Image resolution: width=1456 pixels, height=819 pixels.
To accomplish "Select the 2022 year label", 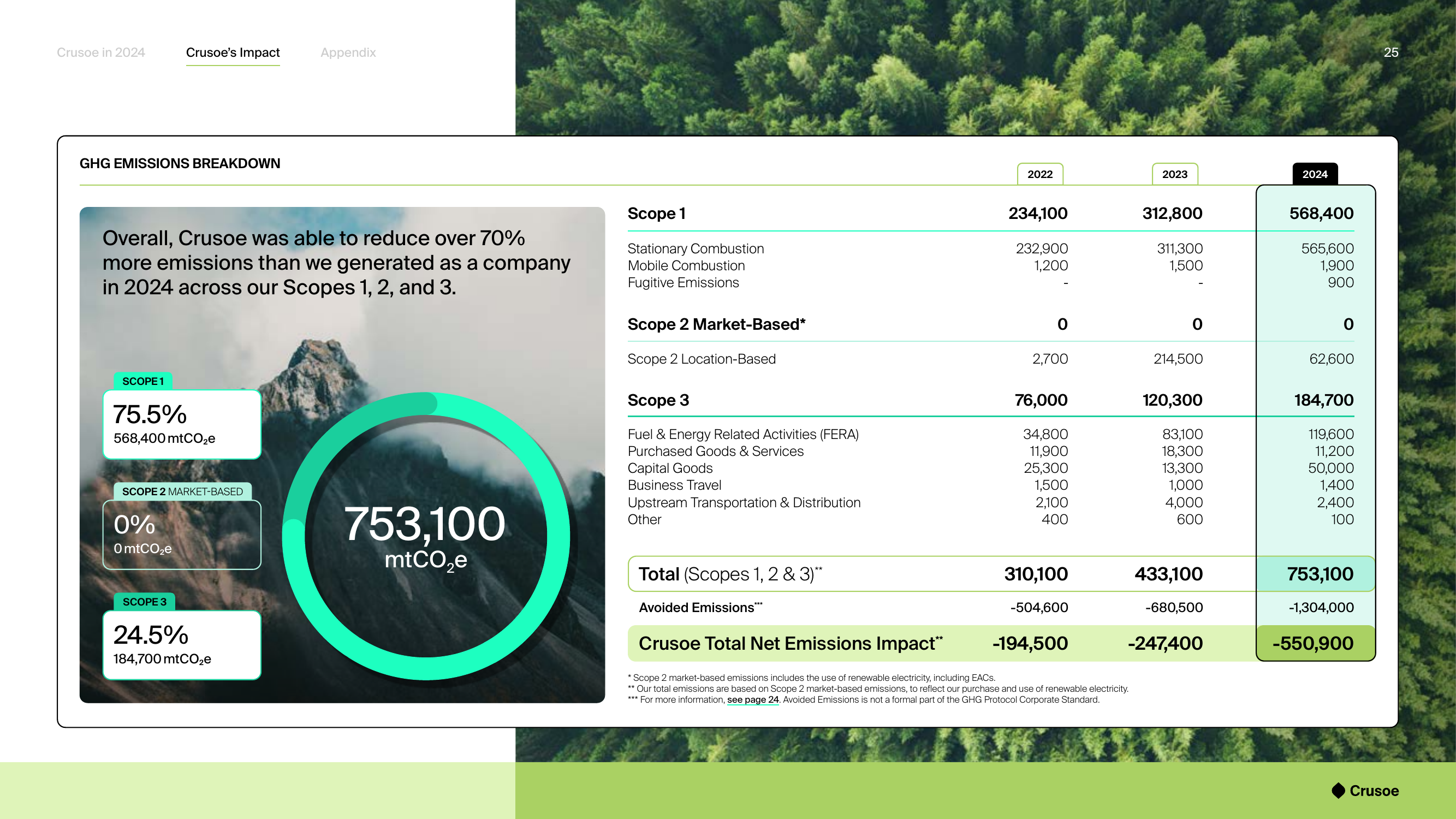I will click(1040, 174).
